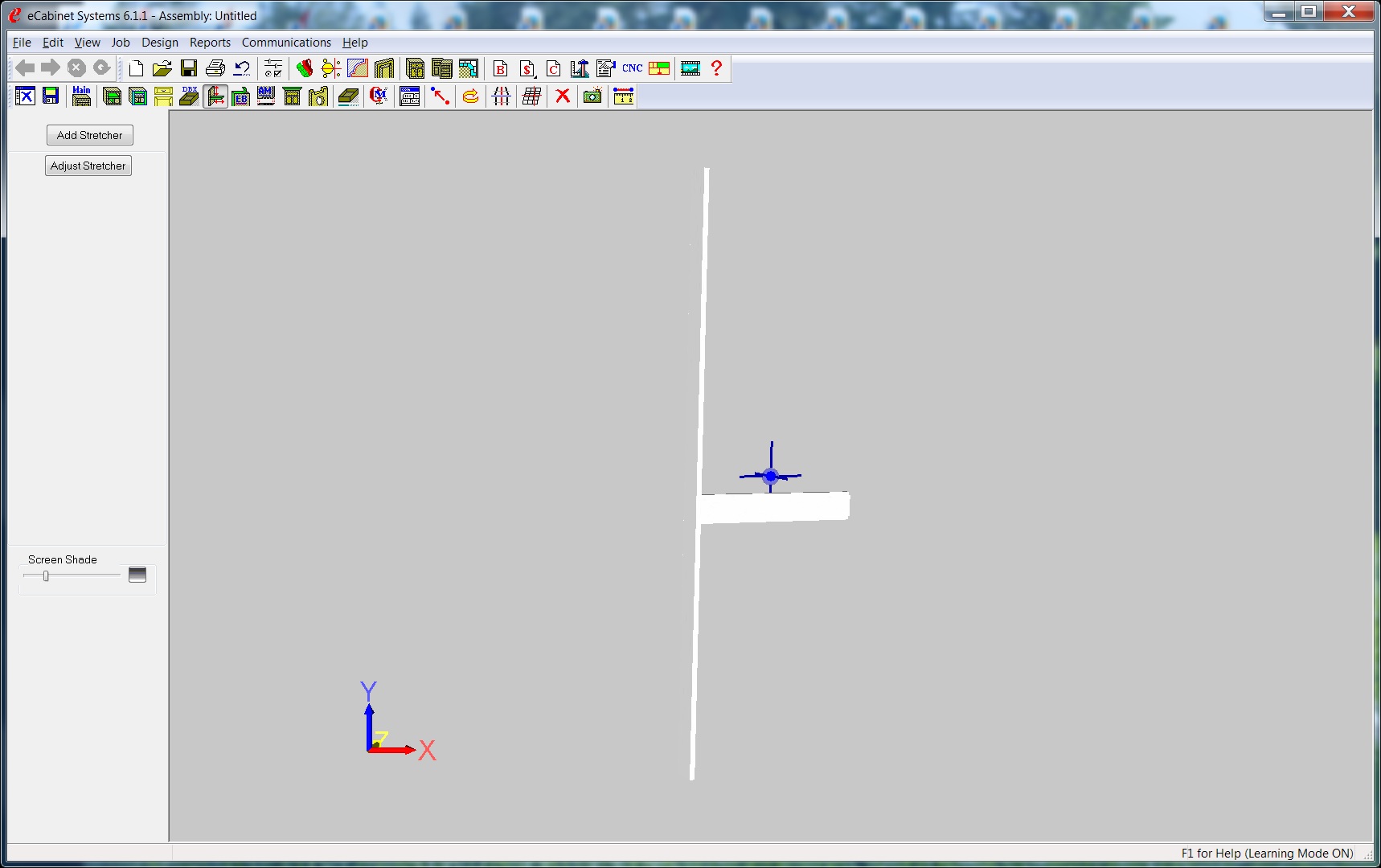
Task: Click the floppy disk save icon
Action: click(189, 68)
